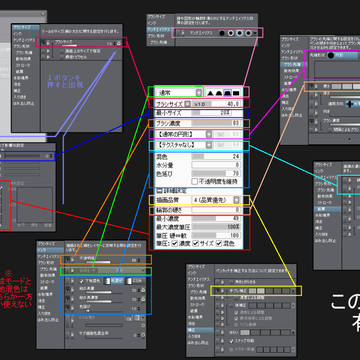Adjust the 水分量 slider
Screen dimensions: 360x360
click(x=216, y=165)
